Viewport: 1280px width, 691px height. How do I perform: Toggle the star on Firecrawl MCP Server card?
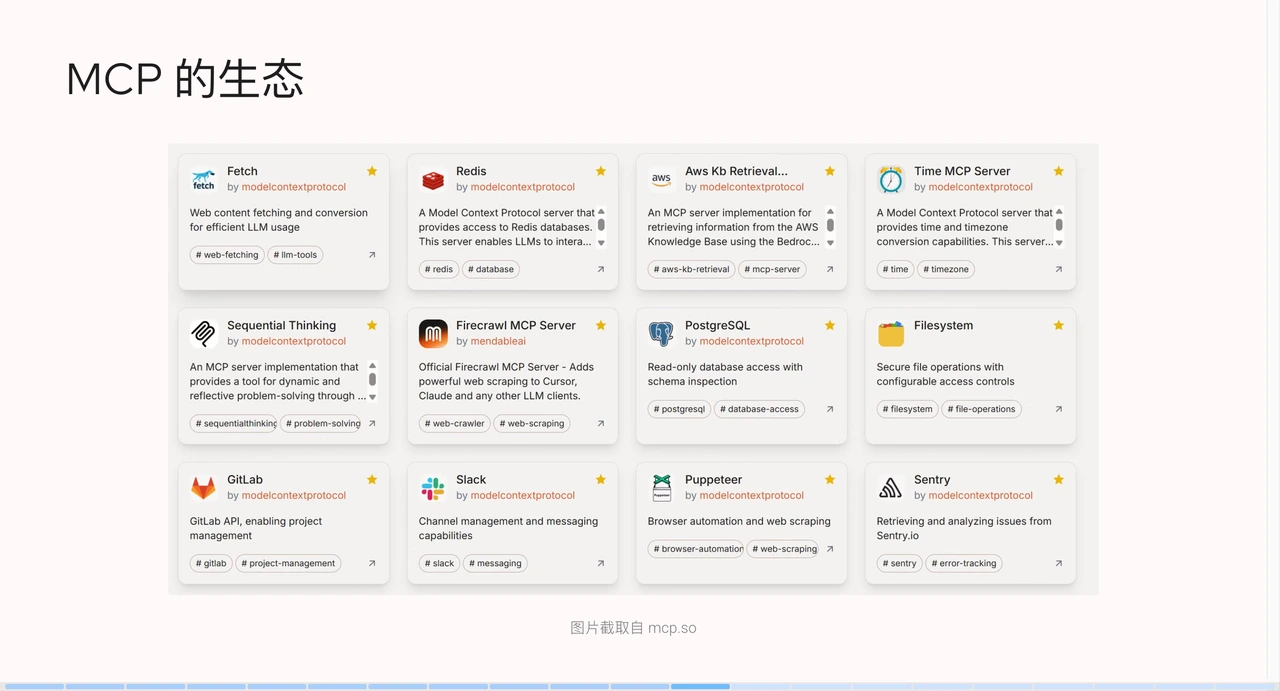(601, 325)
